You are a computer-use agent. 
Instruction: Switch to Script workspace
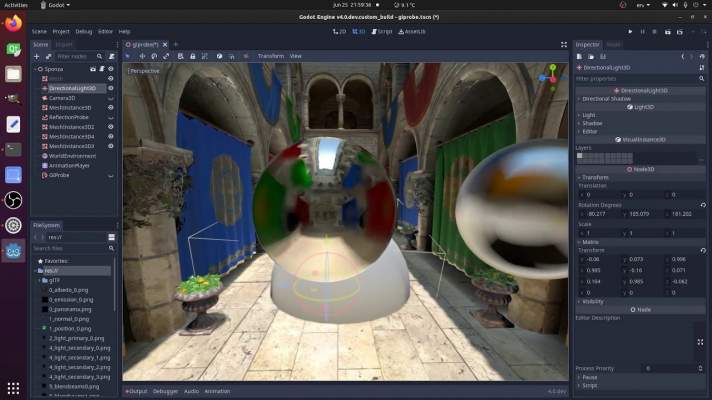pyautogui.click(x=382, y=32)
